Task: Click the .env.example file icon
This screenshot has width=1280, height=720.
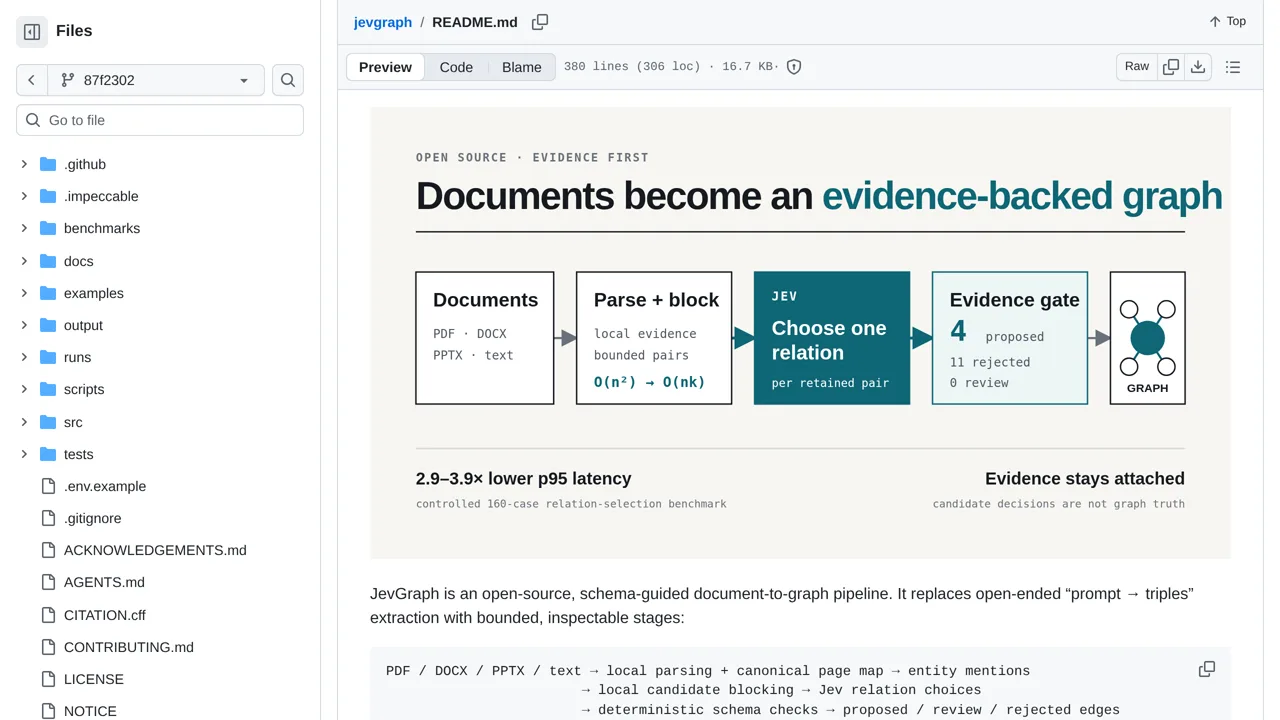Action: [x=48, y=486]
